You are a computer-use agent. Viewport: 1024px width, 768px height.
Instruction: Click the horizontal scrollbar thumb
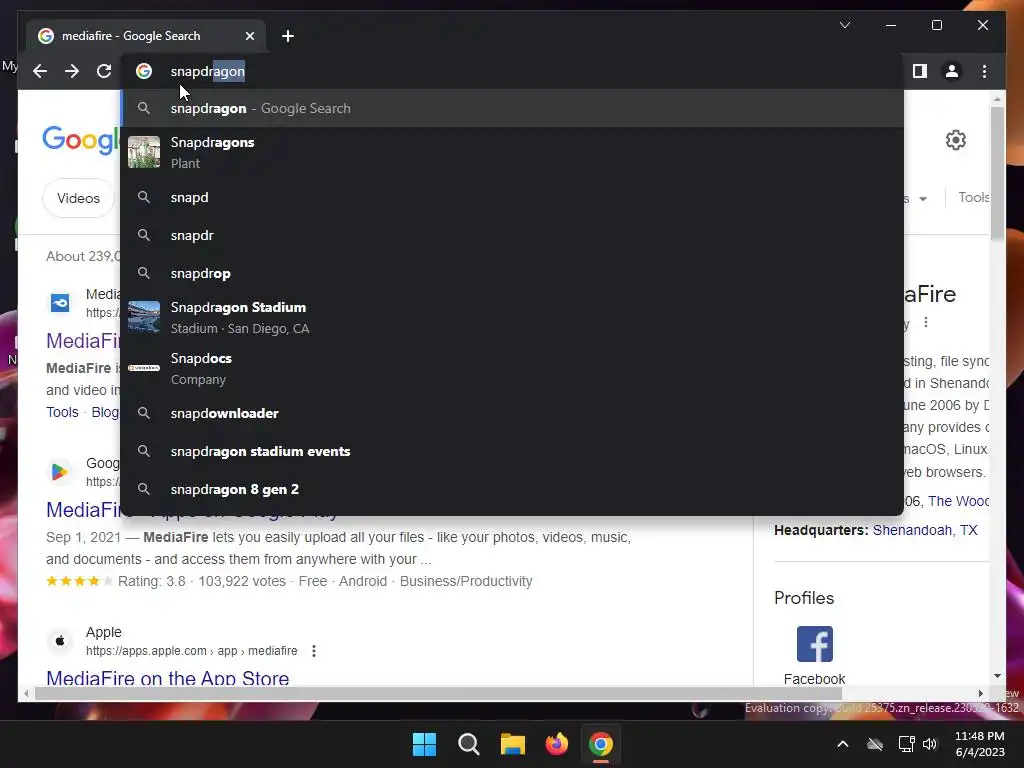point(438,694)
